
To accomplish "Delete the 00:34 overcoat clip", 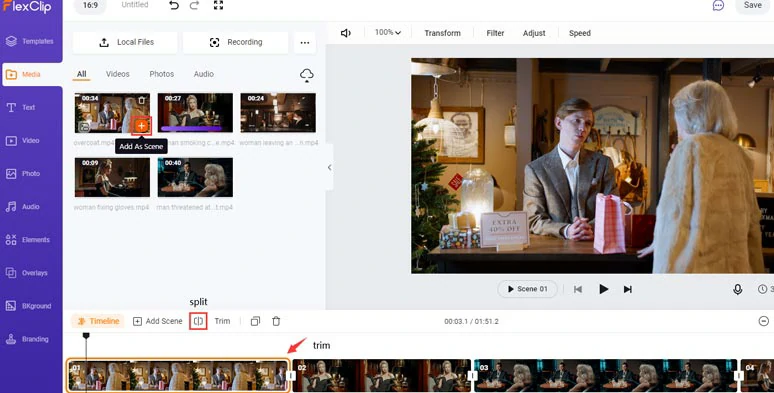I will [x=142, y=100].
